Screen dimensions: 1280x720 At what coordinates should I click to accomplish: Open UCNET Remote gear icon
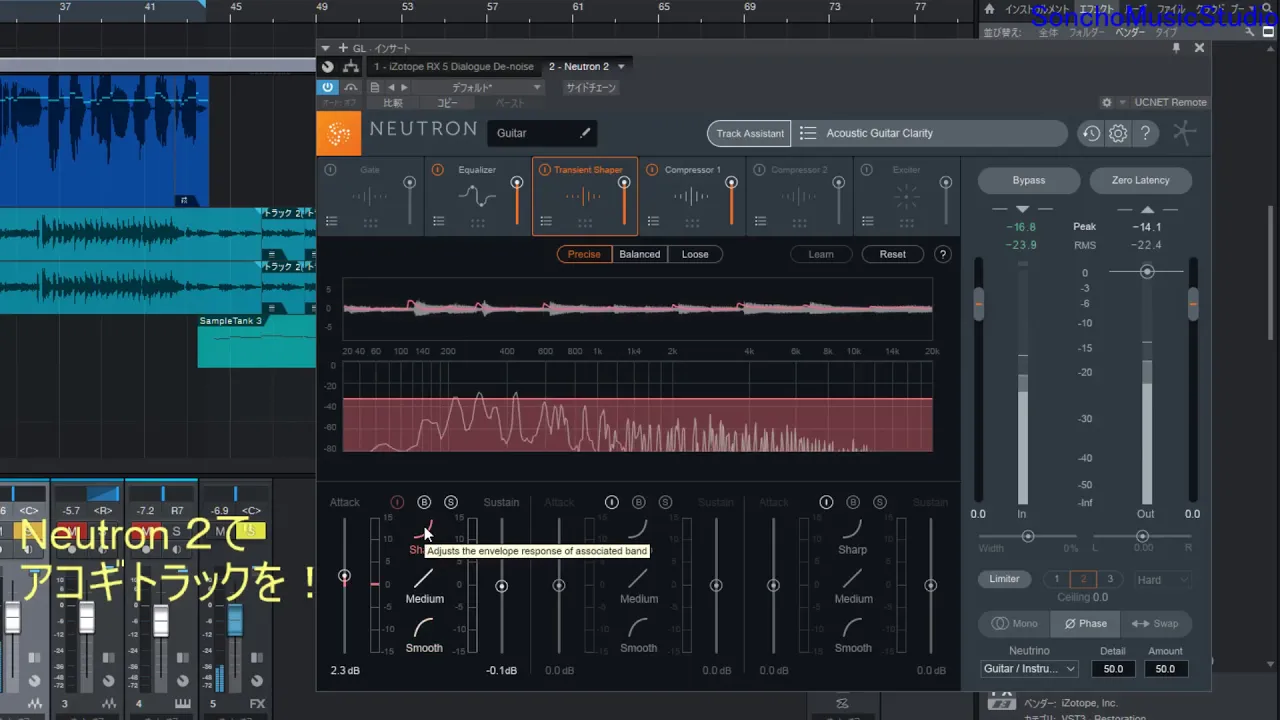[x=1107, y=102]
